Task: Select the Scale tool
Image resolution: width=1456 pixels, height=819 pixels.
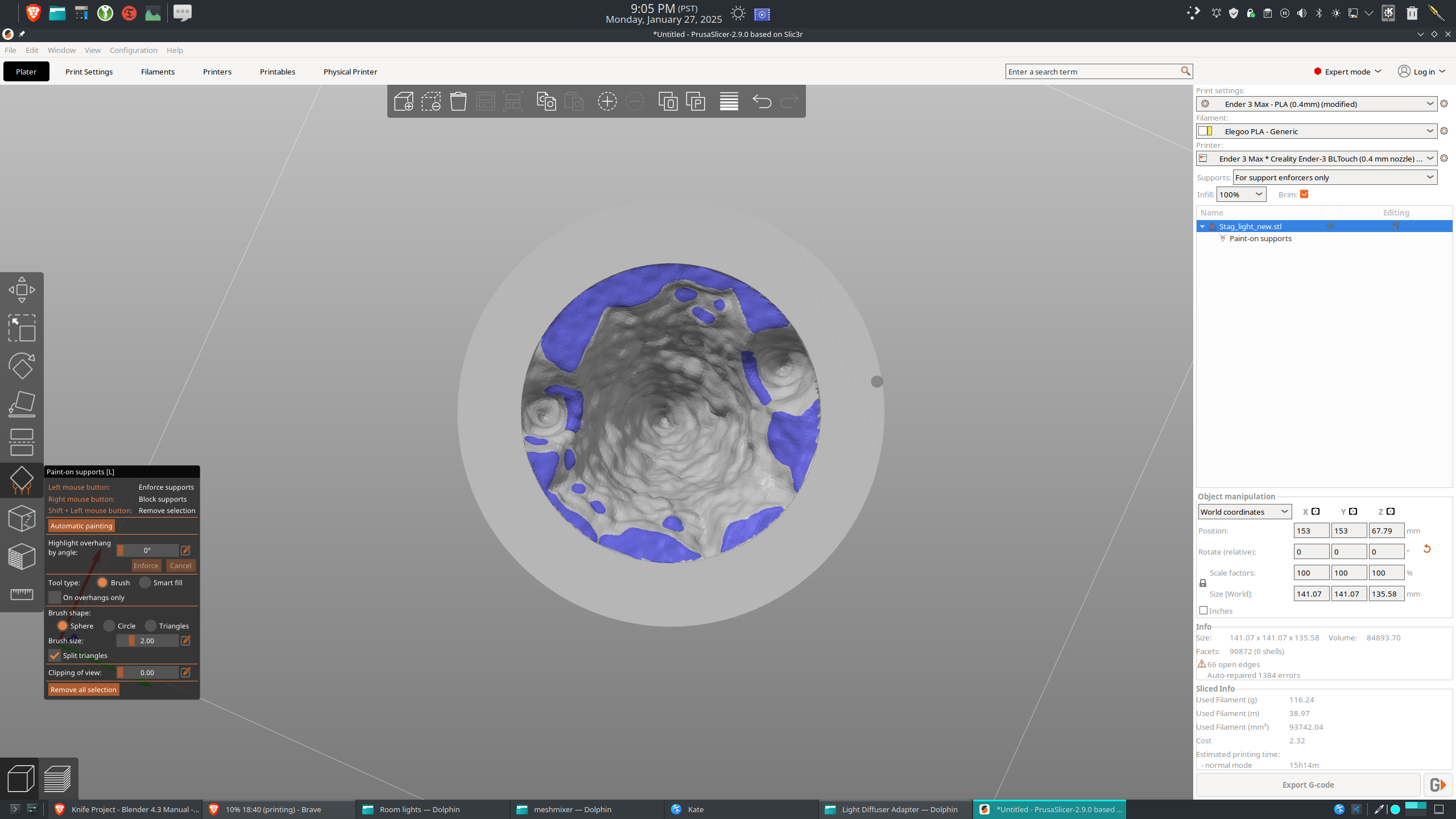Action: click(x=22, y=328)
